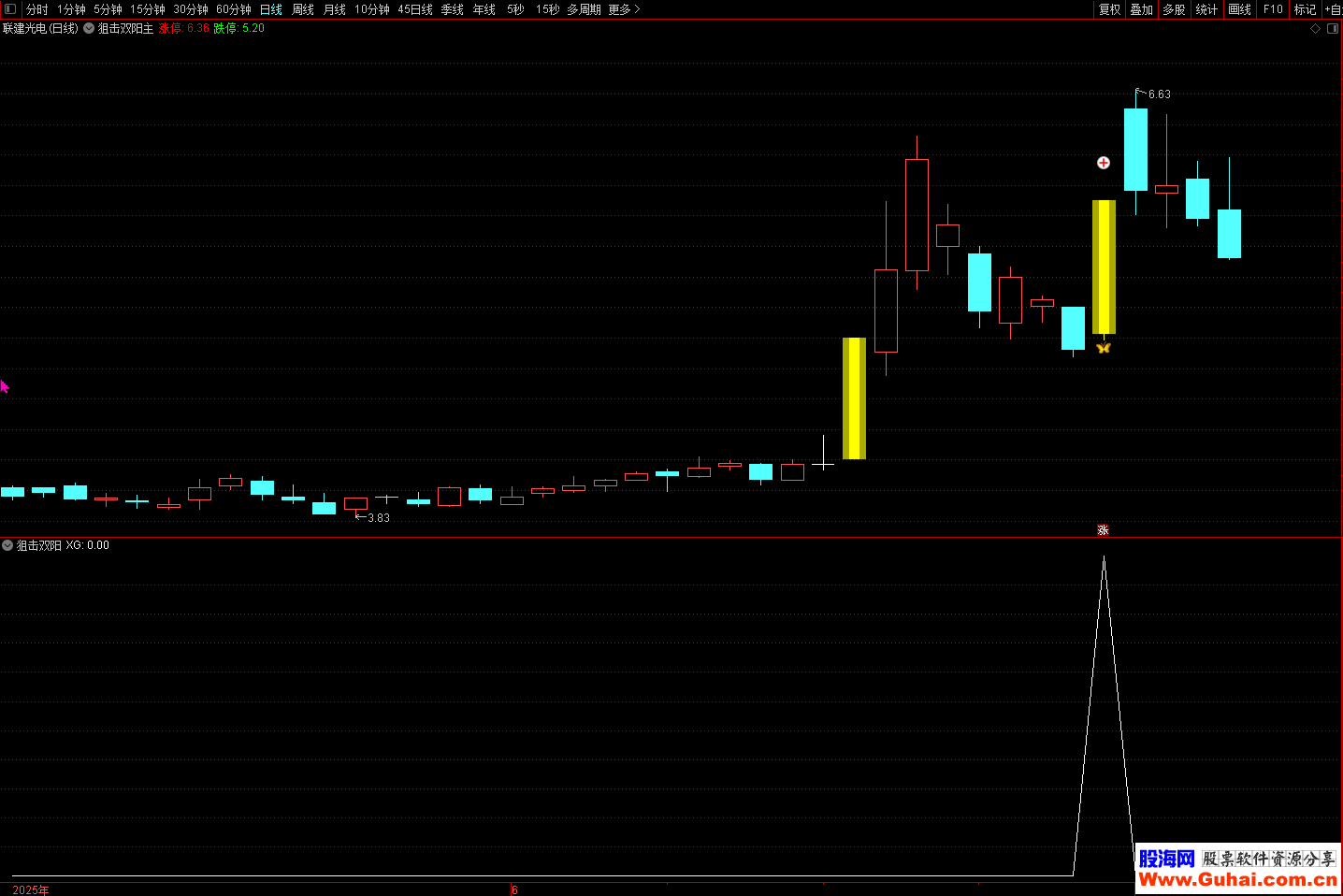The width and height of the screenshot is (1343, 896).
Task: Click the XG signal spike peak
Action: 1104,557
